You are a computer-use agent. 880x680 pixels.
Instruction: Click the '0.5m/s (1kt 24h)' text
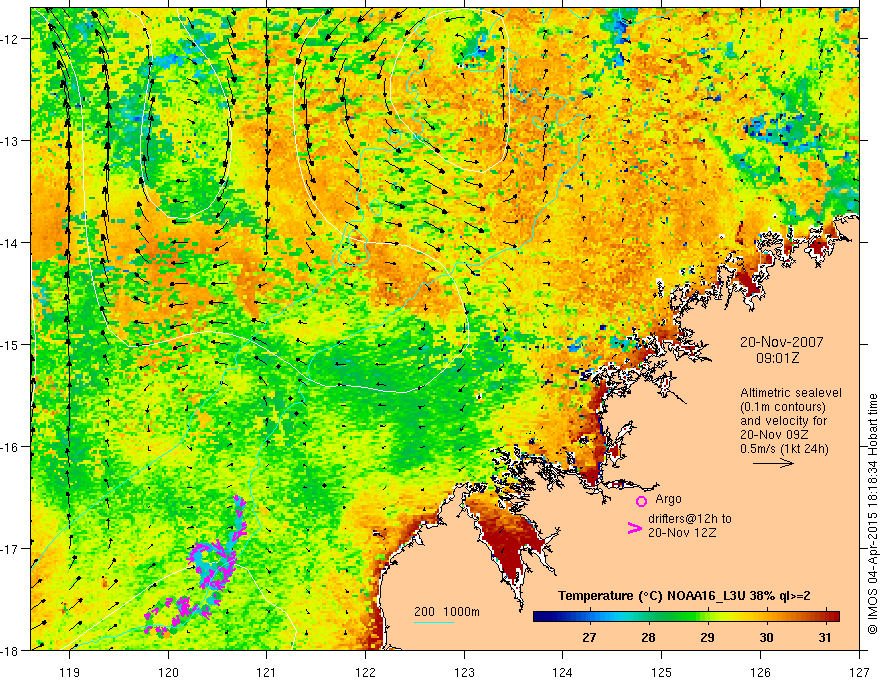[x=784, y=449]
